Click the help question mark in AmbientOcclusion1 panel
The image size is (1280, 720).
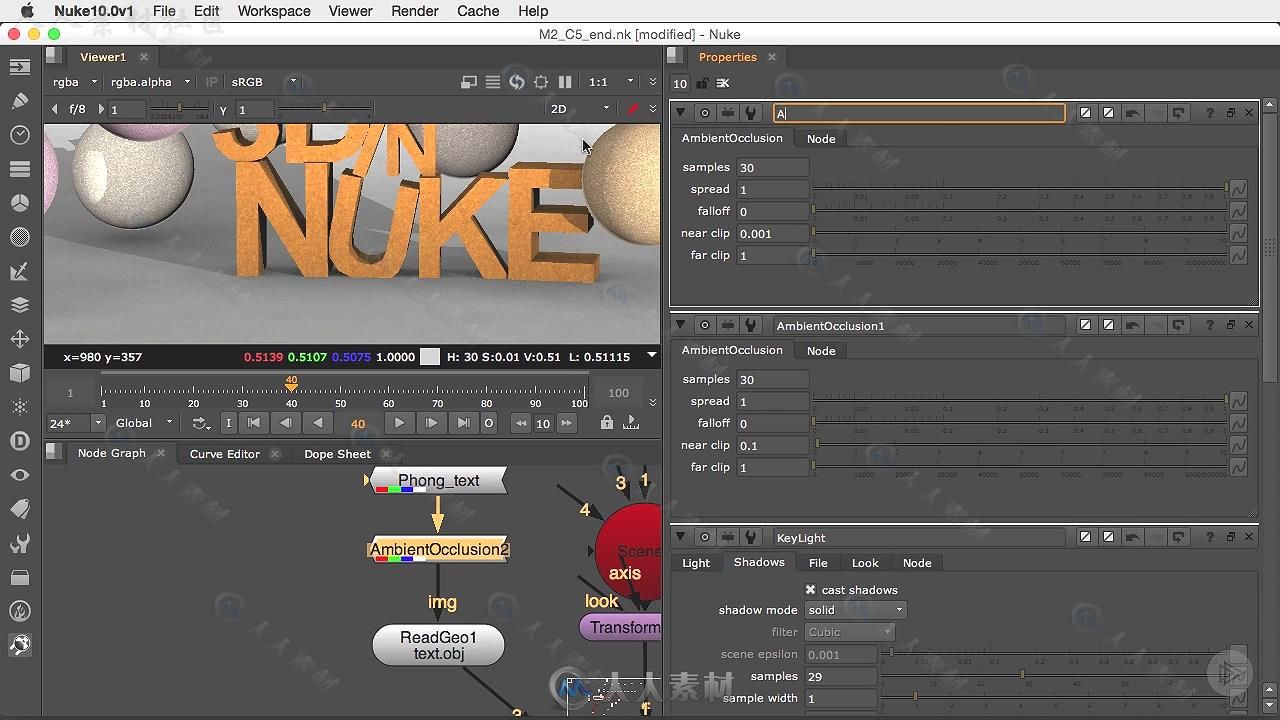point(1210,325)
